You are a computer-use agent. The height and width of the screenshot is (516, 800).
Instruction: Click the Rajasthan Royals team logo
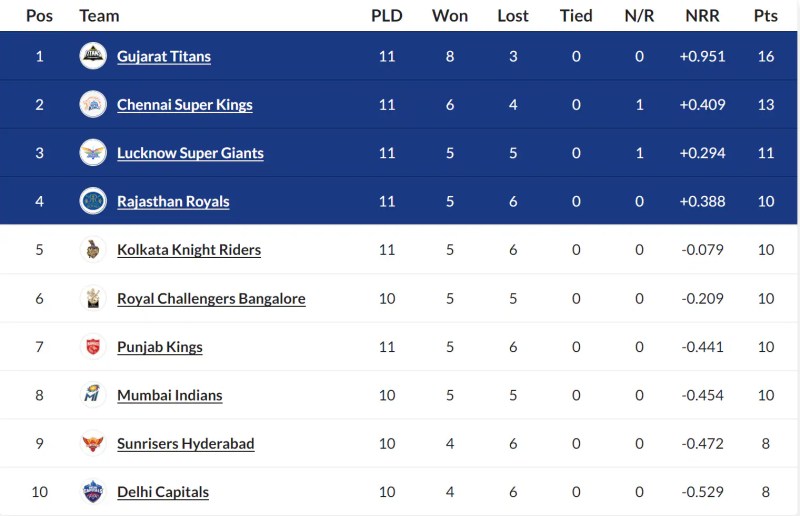[93, 201]
